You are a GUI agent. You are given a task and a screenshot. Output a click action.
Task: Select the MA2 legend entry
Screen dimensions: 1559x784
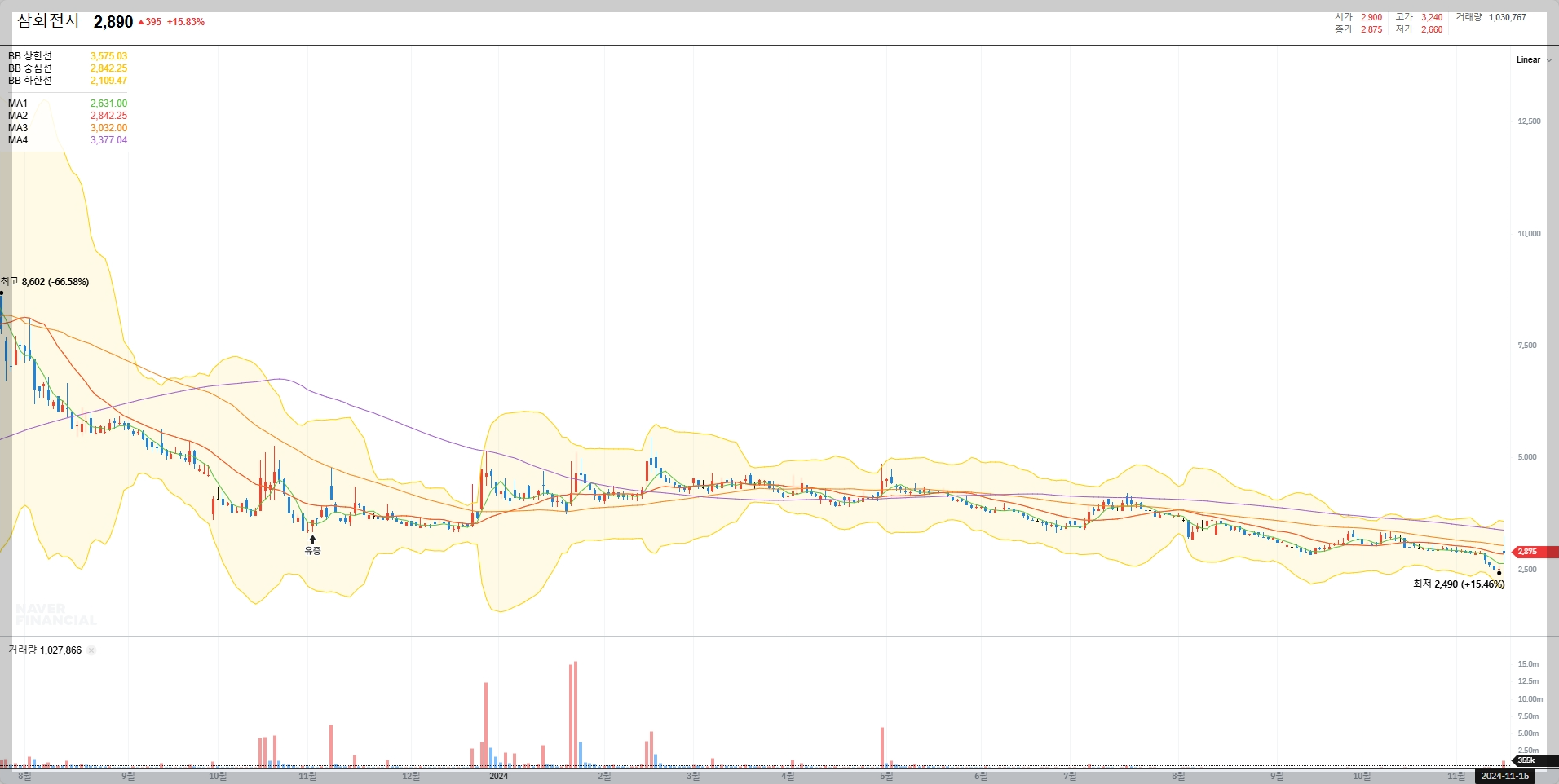click(18, 116)
